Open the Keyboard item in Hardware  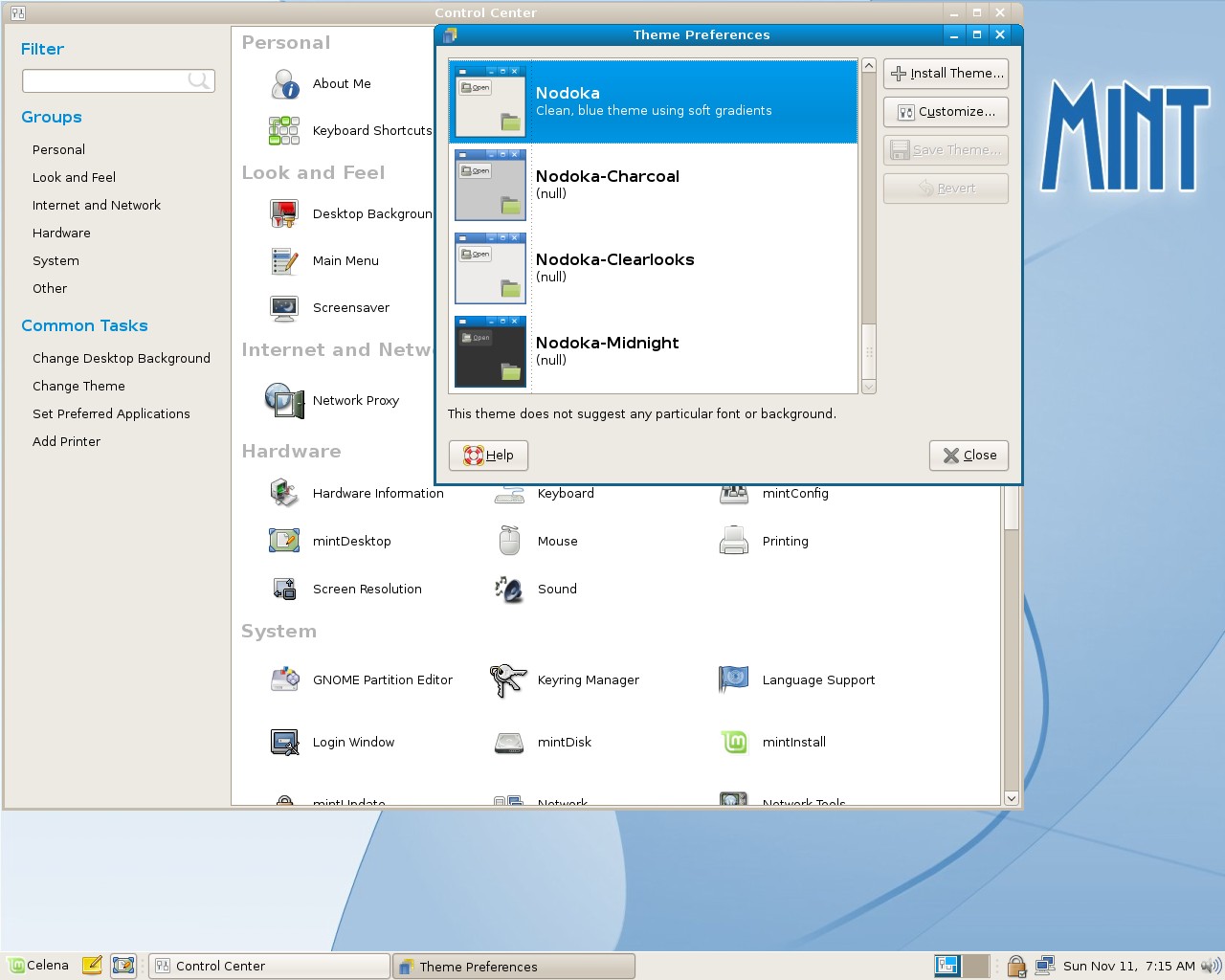pos(566,493)
